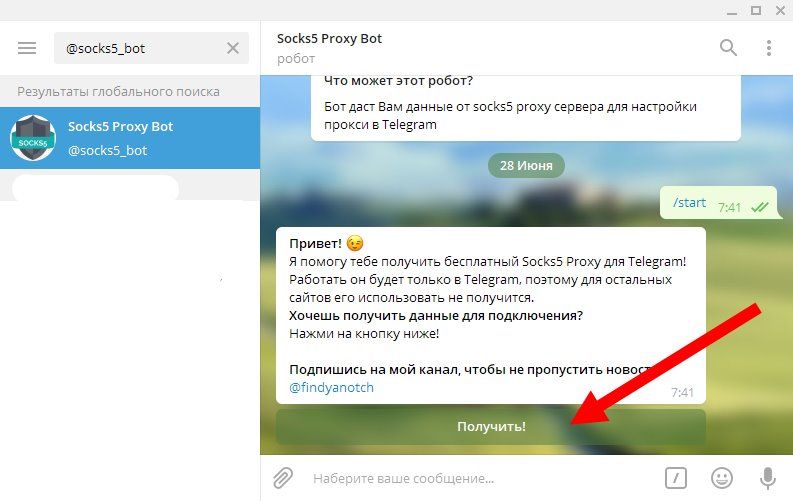
Task: Show bot commands slash icon
Action: pyautogui.click(x=676, y=478)
